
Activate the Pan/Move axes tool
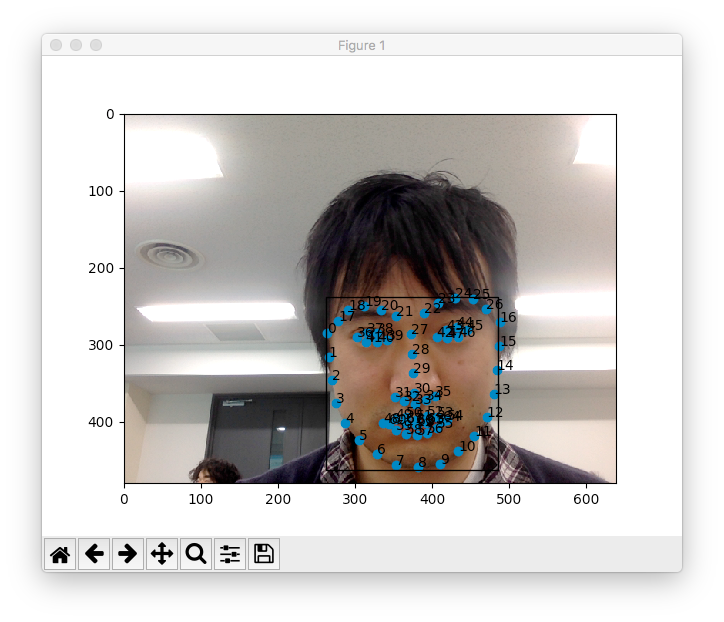point(162,554)
